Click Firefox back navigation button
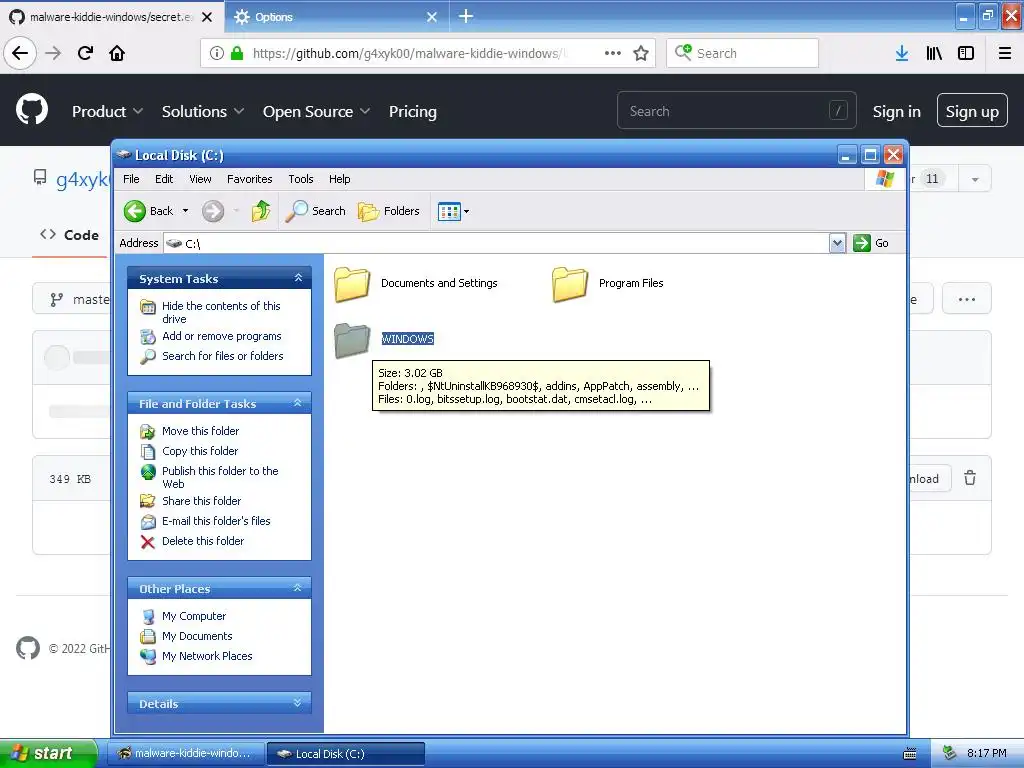The height and width of the screenshot is (768, 1024). coord(20,53)
